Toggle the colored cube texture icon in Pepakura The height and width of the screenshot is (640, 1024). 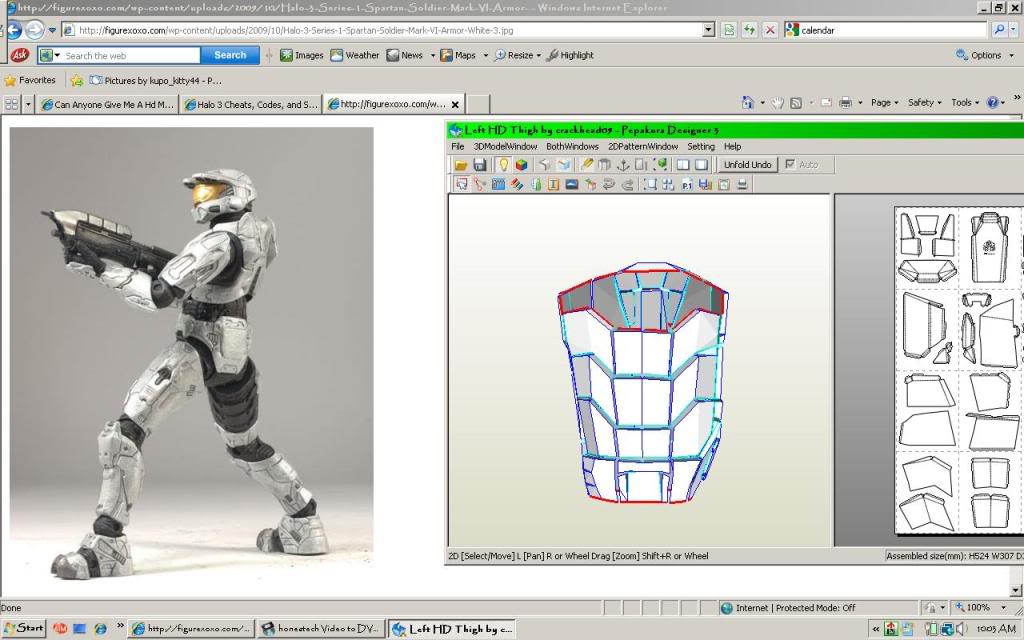521,165
